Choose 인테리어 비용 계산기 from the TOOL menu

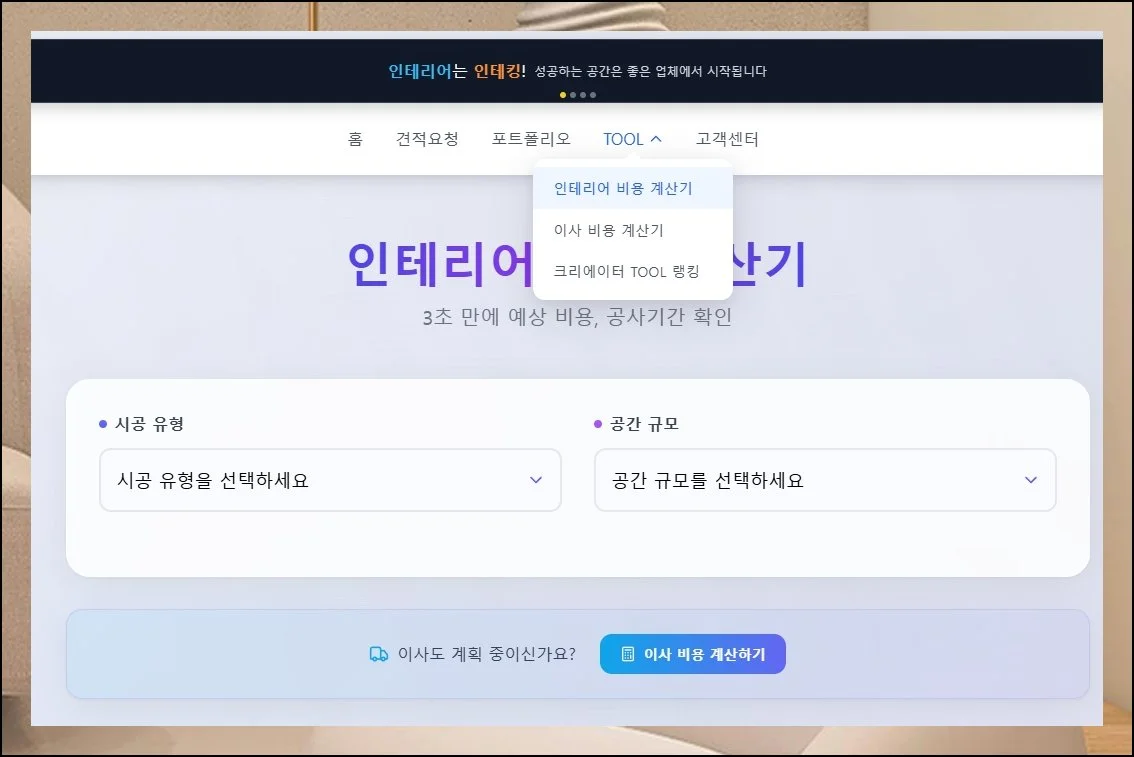coord(623,188)
